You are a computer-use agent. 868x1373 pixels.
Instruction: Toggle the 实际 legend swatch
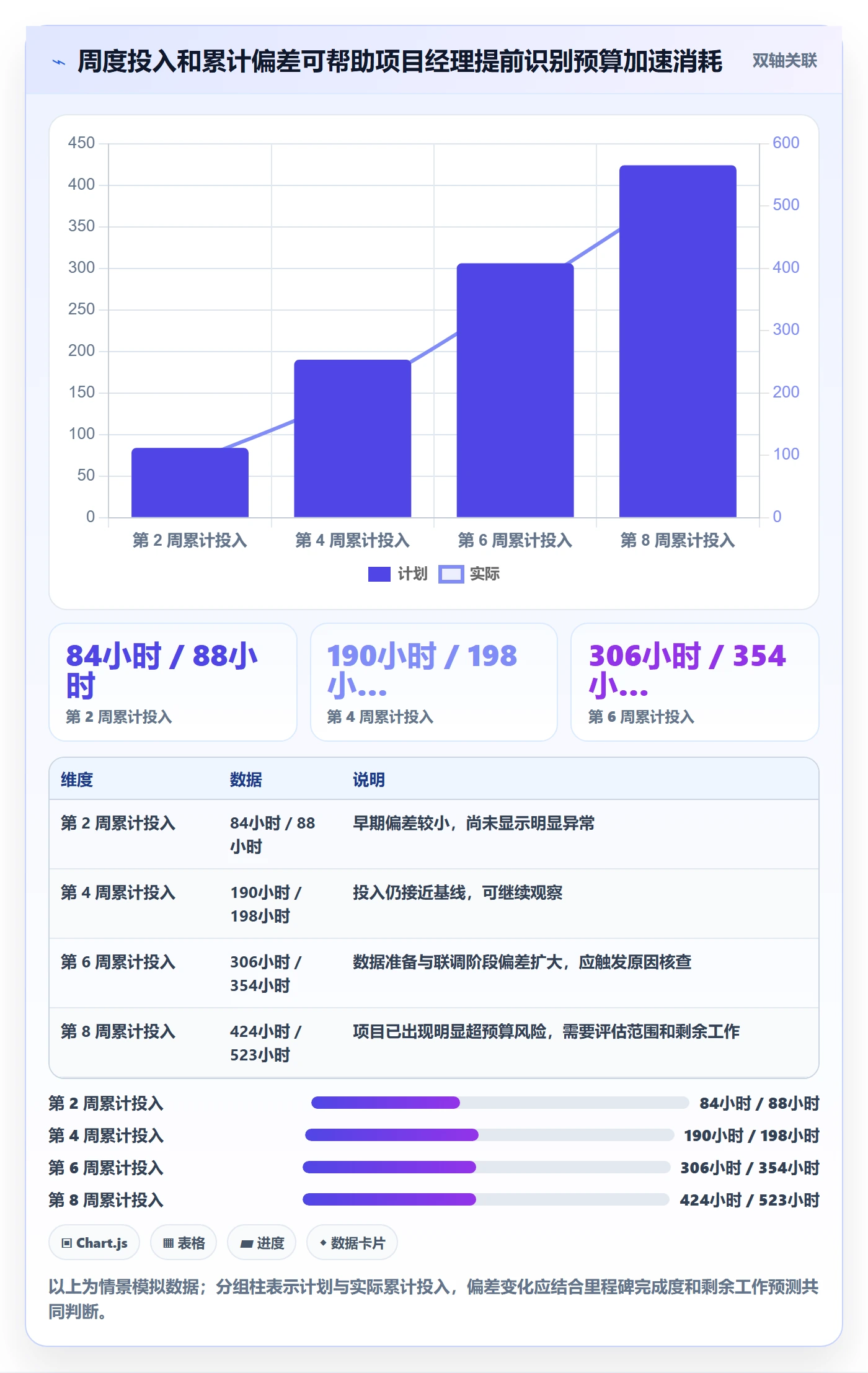tap(451, 574)
